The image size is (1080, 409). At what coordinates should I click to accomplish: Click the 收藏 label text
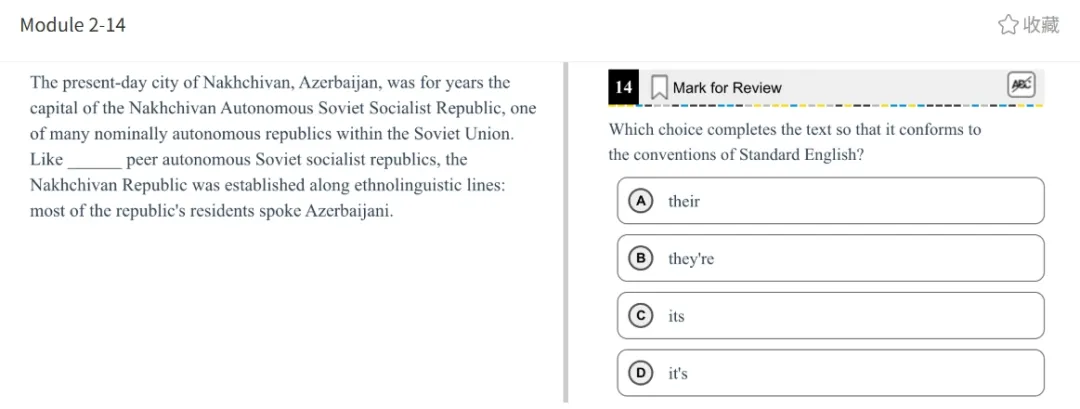(x=1041, y=25)
